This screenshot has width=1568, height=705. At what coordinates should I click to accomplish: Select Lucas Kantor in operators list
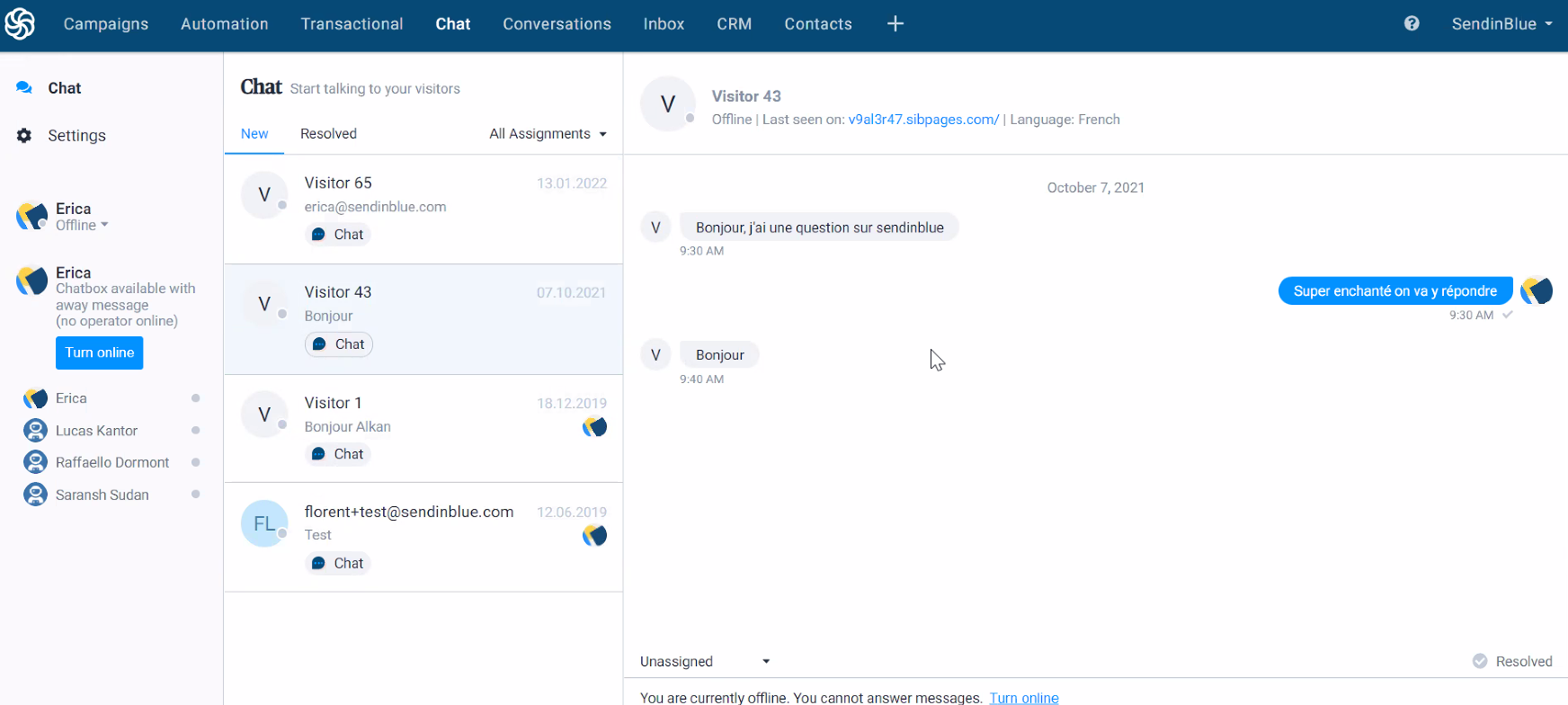(96, 431)
